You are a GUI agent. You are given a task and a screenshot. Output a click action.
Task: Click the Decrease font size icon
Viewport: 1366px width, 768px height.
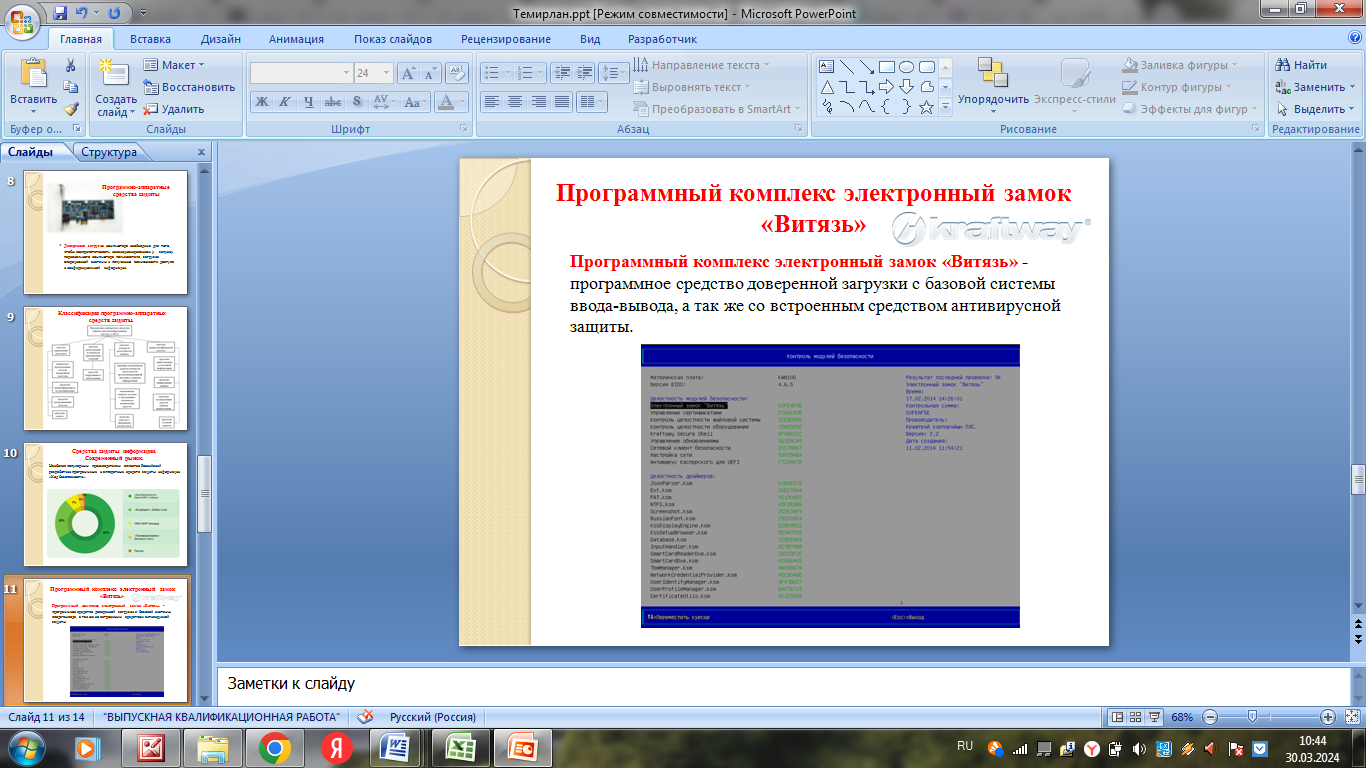(430, 73)
